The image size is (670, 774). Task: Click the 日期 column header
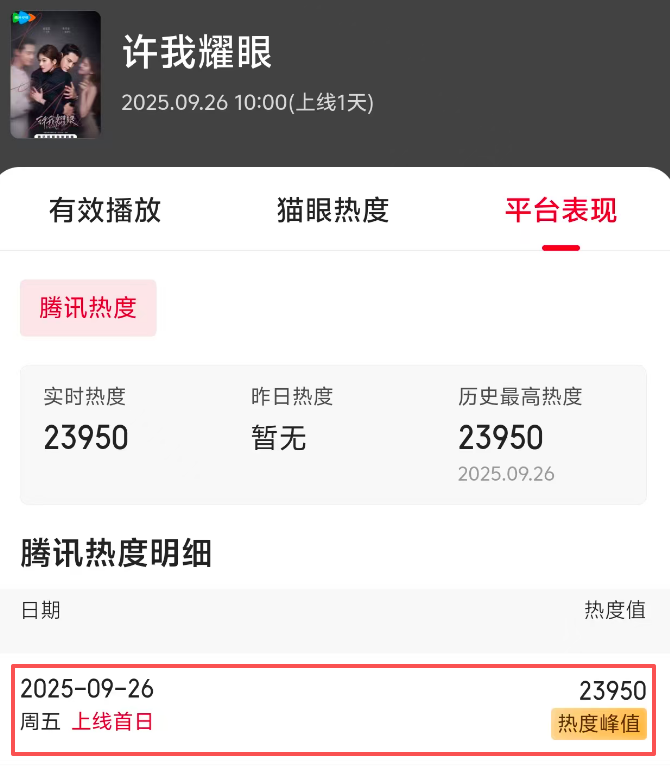40,610
